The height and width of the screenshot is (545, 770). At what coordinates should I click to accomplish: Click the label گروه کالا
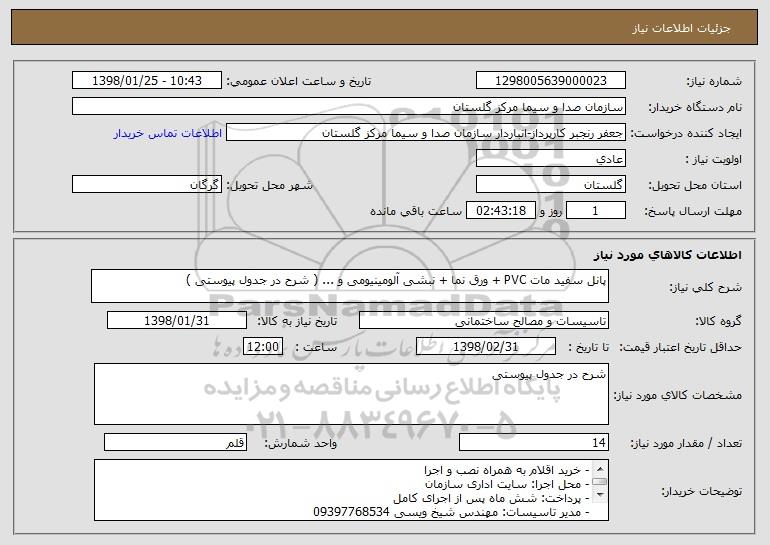719,321
